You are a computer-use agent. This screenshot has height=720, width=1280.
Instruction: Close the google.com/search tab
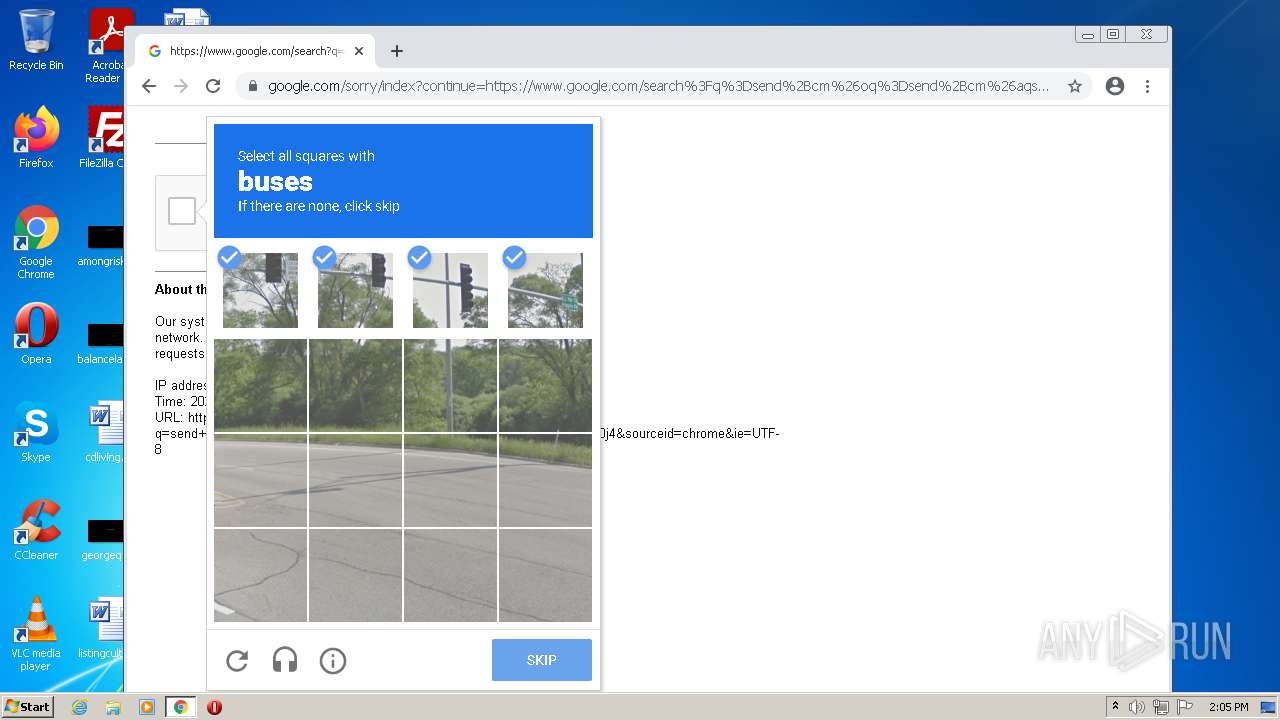pos(359,51)
